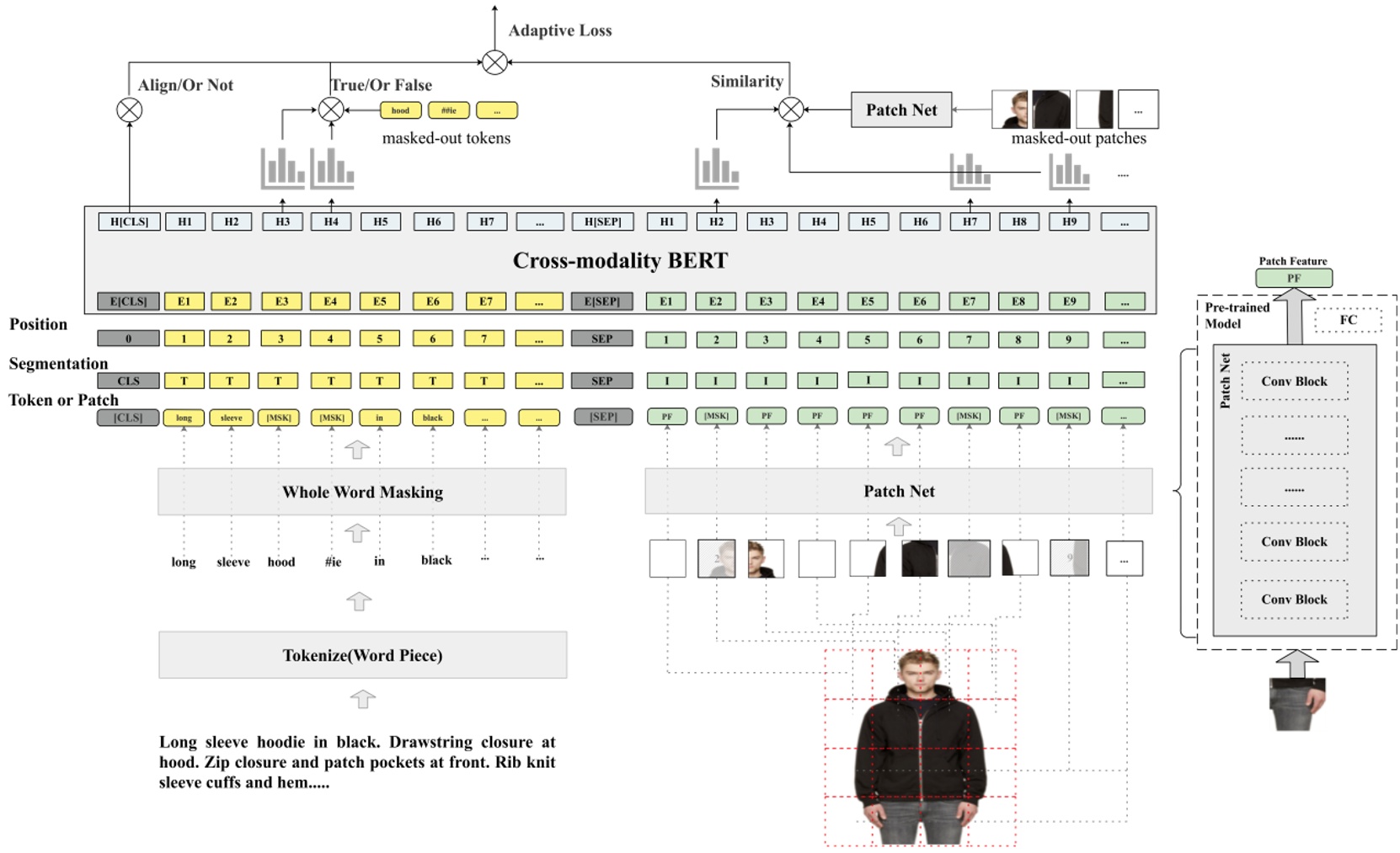Click the True/Or False fusion circle
This screenshot has height=853, width=1400.
click(331, 109)
